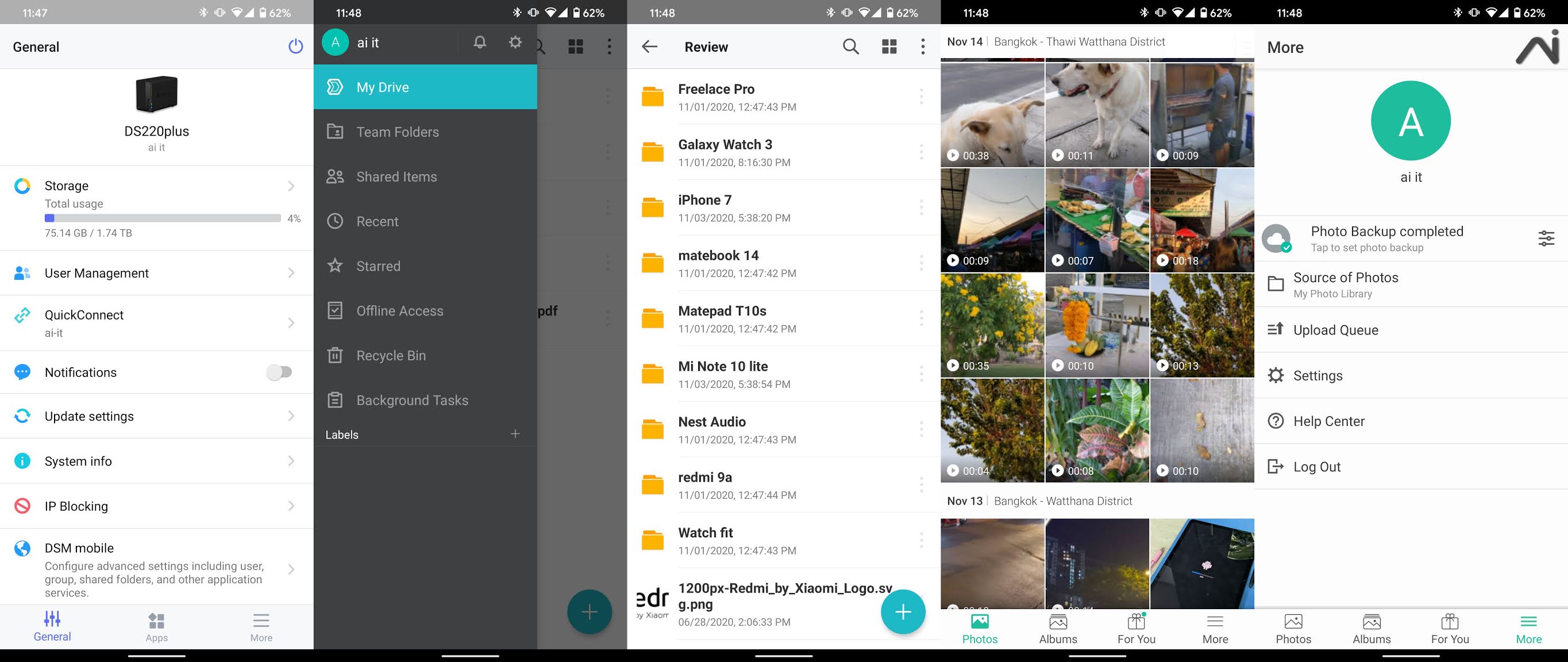Expand Storage details chevron
1568x662 pixels.
[x=291, y=186]
